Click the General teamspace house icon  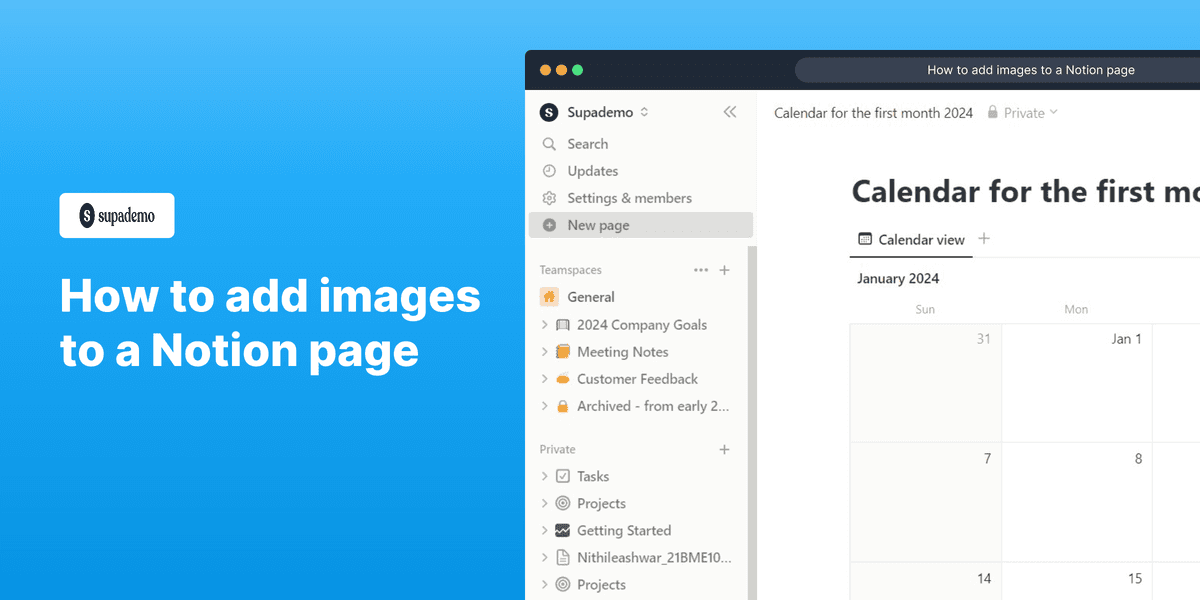(x=548, y=297)
